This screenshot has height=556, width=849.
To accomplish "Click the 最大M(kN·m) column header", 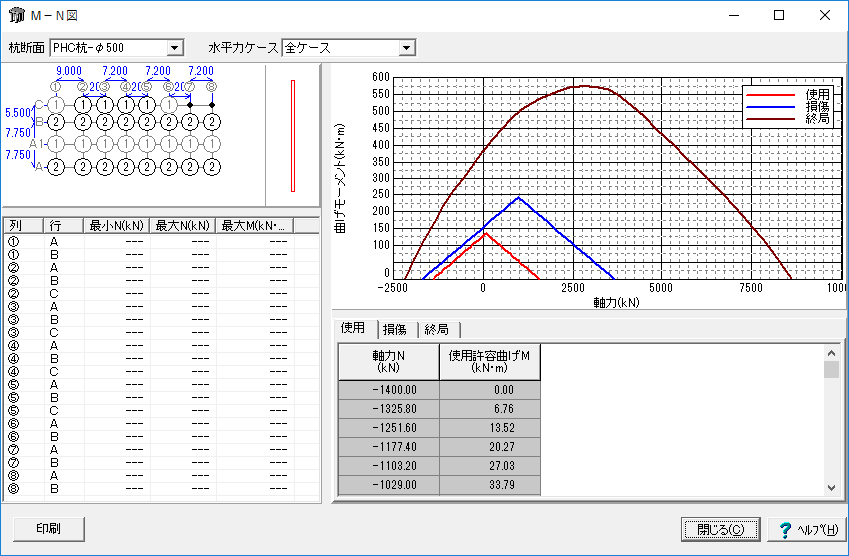I will 254,226.
